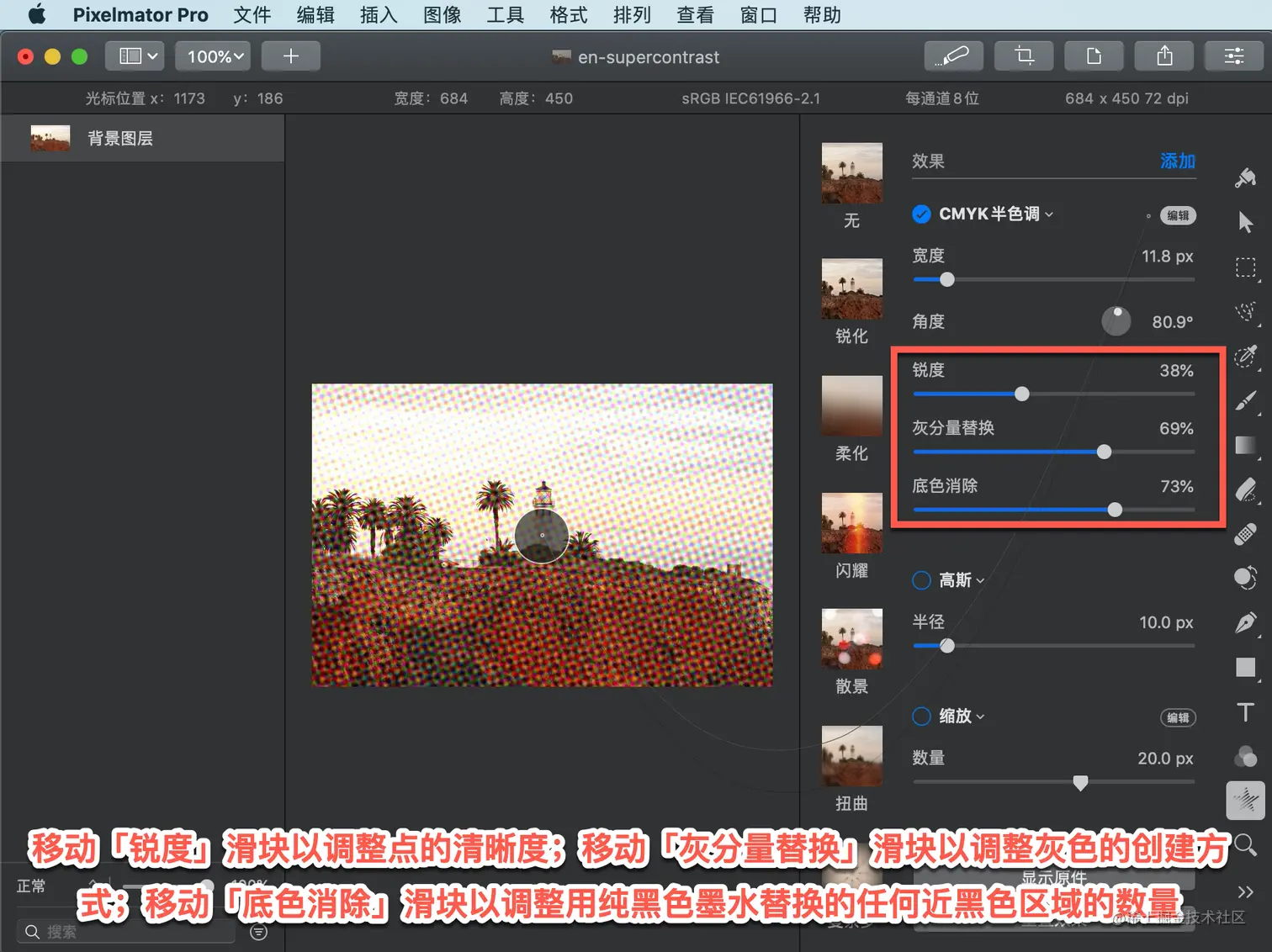The width and height of the screenshot is (1272, 952).
Task: Select the Style (paint roller) tool
Action: 1246,177
